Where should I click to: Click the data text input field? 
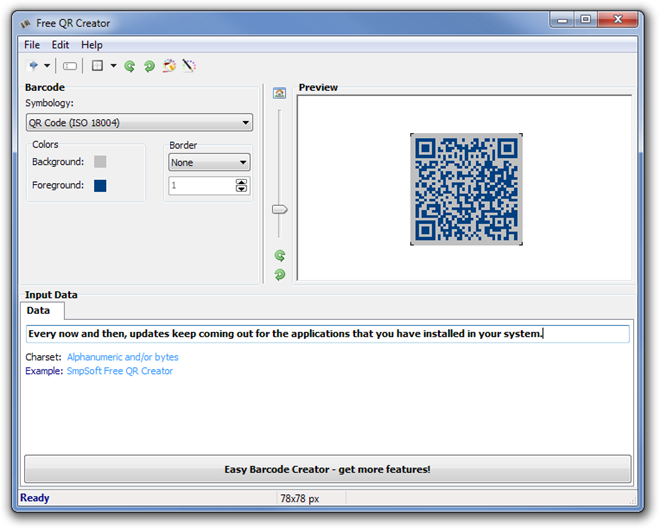point(327,334)
